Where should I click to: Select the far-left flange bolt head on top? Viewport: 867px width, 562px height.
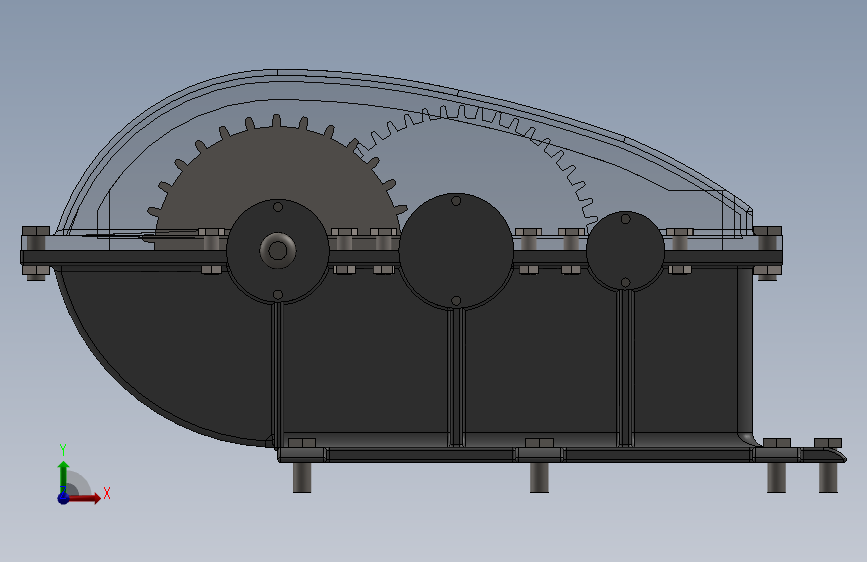tap(36, 231)
